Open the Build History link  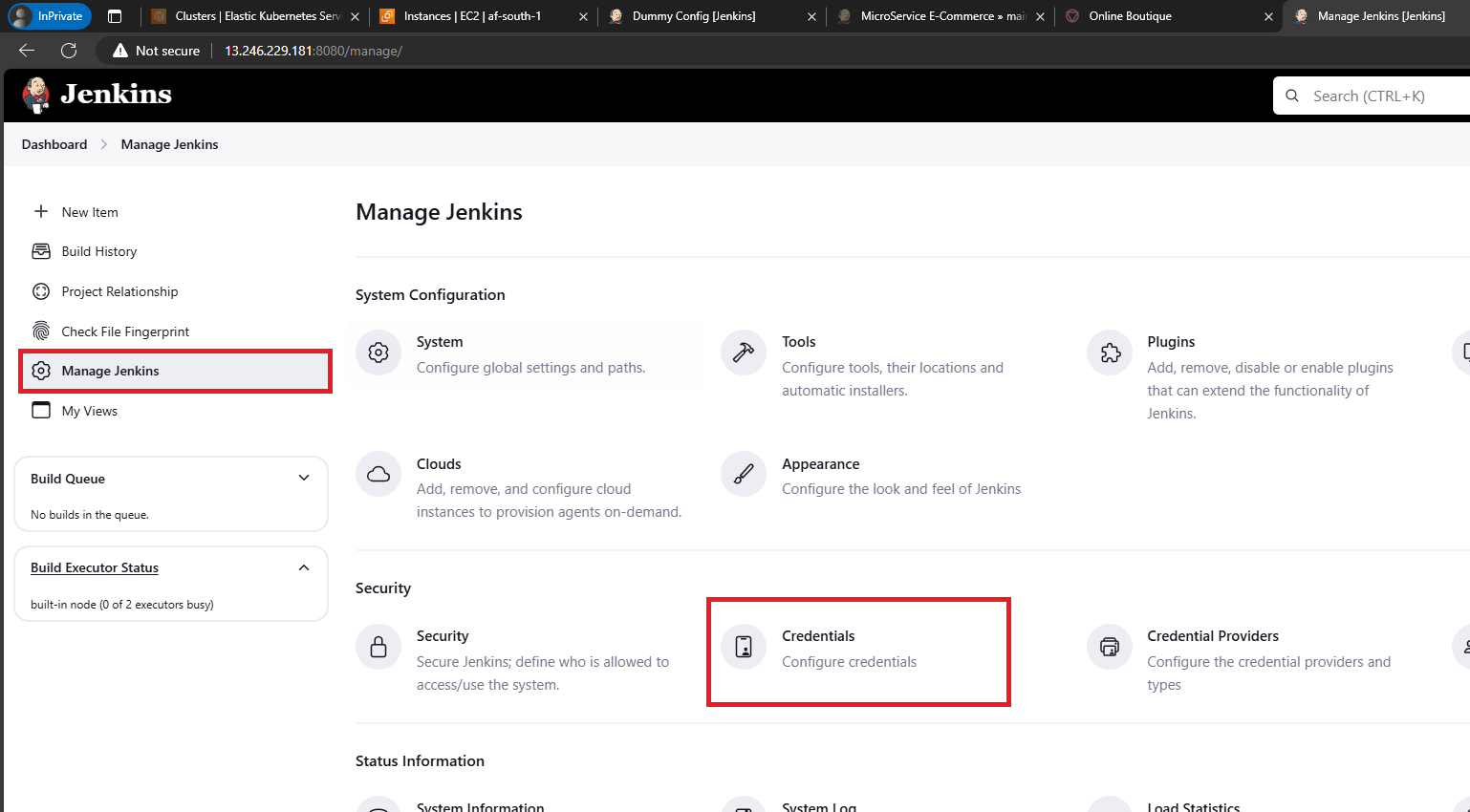pos(99,251)
